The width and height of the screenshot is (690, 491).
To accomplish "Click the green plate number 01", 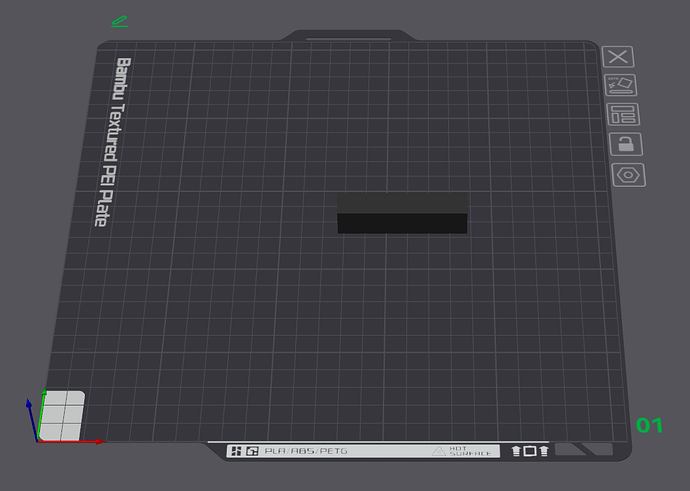I will (650, 426).
